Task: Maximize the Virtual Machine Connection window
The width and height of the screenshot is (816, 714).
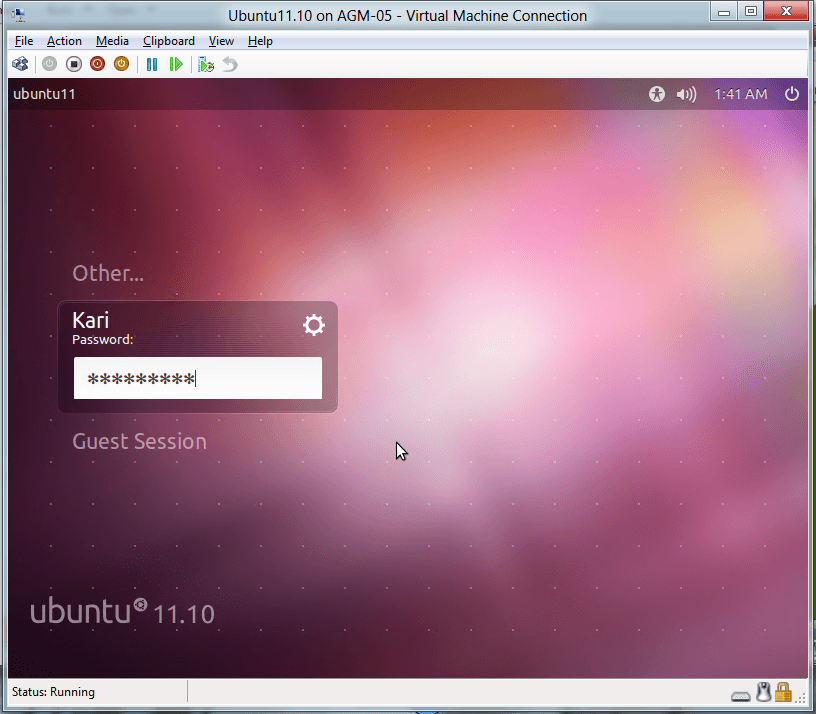Action: click(750, 11)
